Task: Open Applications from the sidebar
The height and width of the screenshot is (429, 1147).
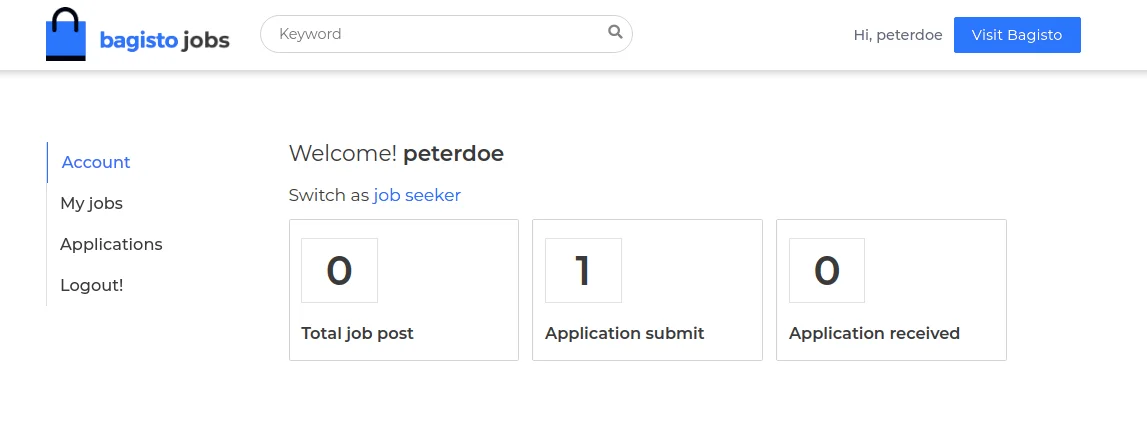Action: pyautogui.click(x=111, y=244)
